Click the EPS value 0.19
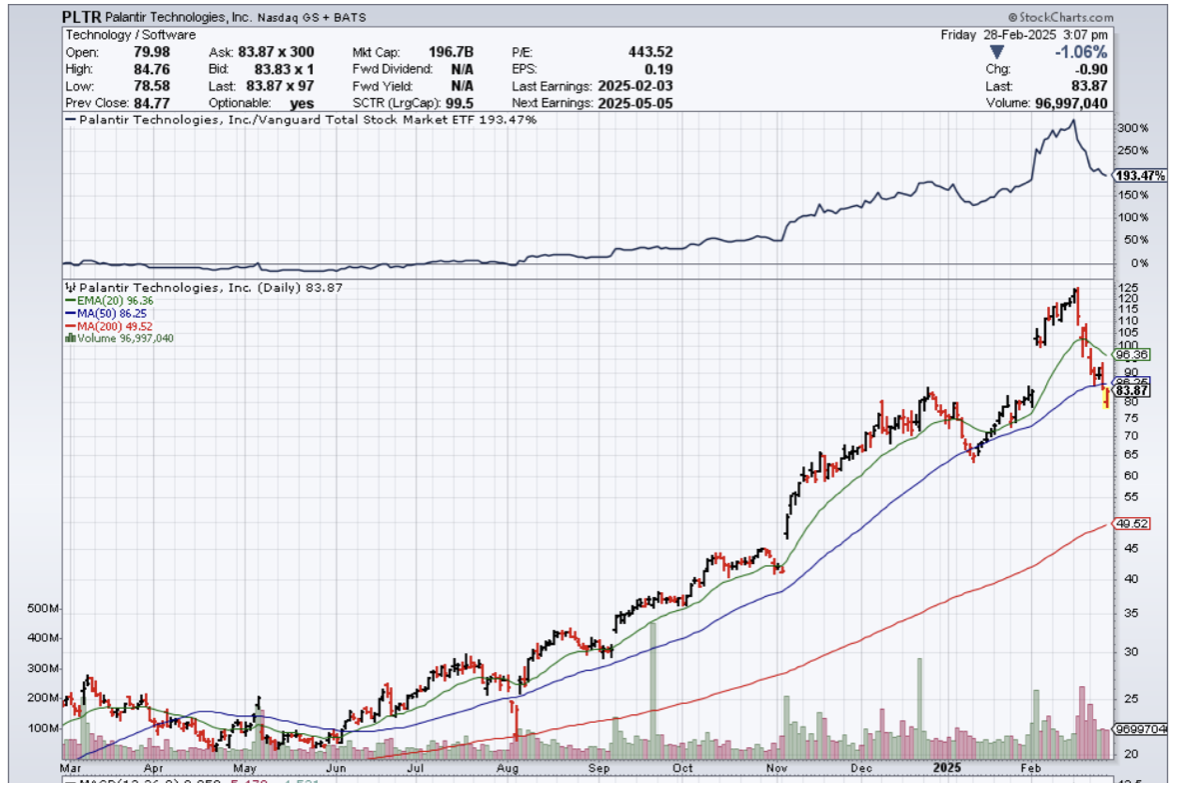Image resolution: width=1182 pixels, height=788 pixels. click(x=659, y=69)
